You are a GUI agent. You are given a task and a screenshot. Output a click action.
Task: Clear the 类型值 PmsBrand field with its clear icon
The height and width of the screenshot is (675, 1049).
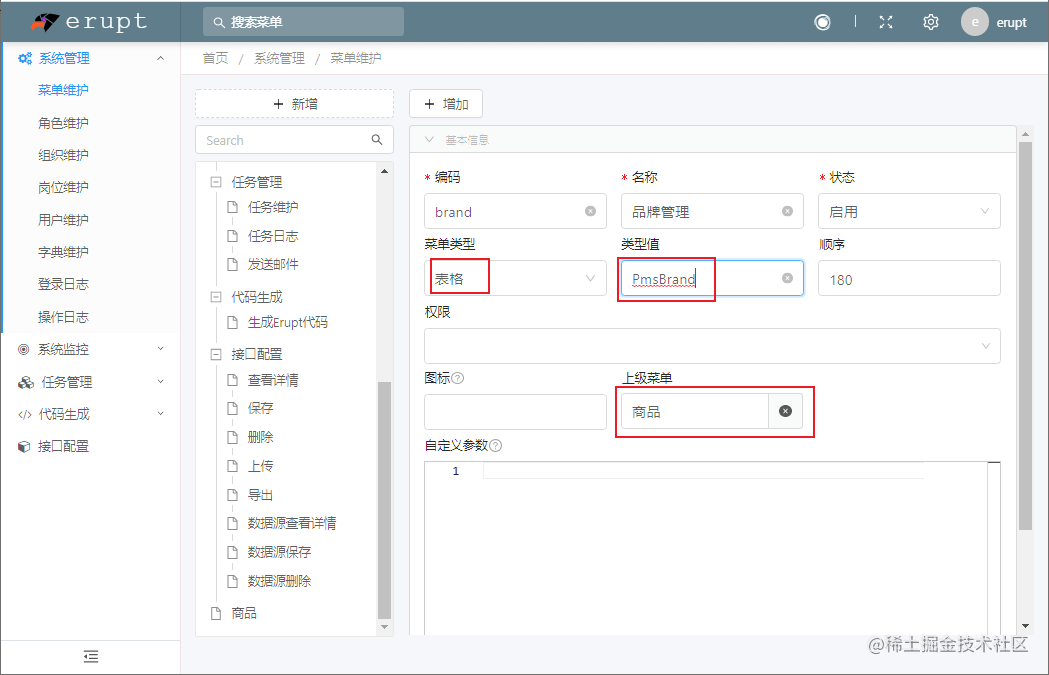tap(787, 278)
